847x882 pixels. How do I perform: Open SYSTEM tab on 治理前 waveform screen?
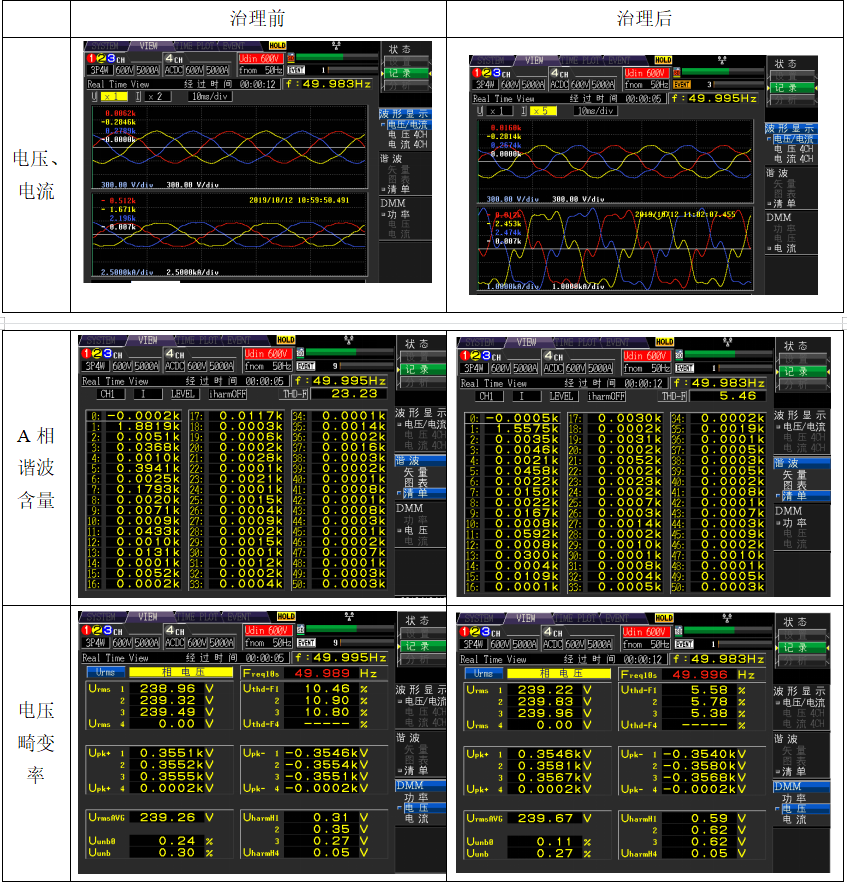[x=105, y=46]
